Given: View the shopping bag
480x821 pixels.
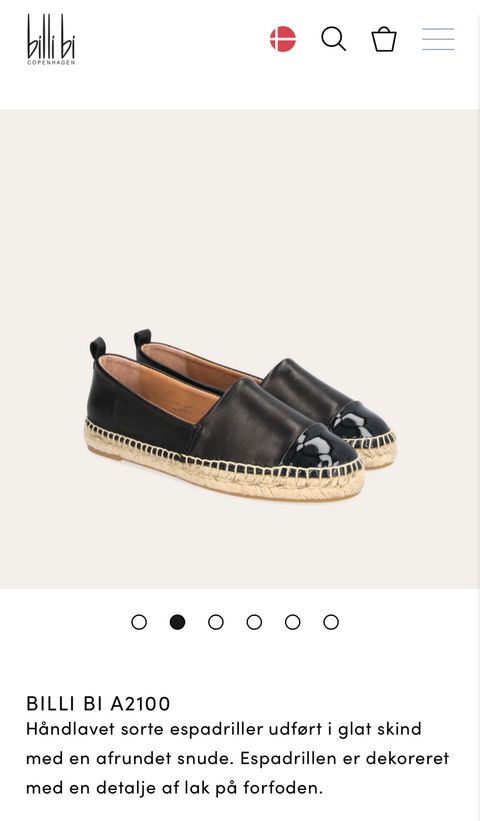Looking at the screenshot, I should 384,39.
